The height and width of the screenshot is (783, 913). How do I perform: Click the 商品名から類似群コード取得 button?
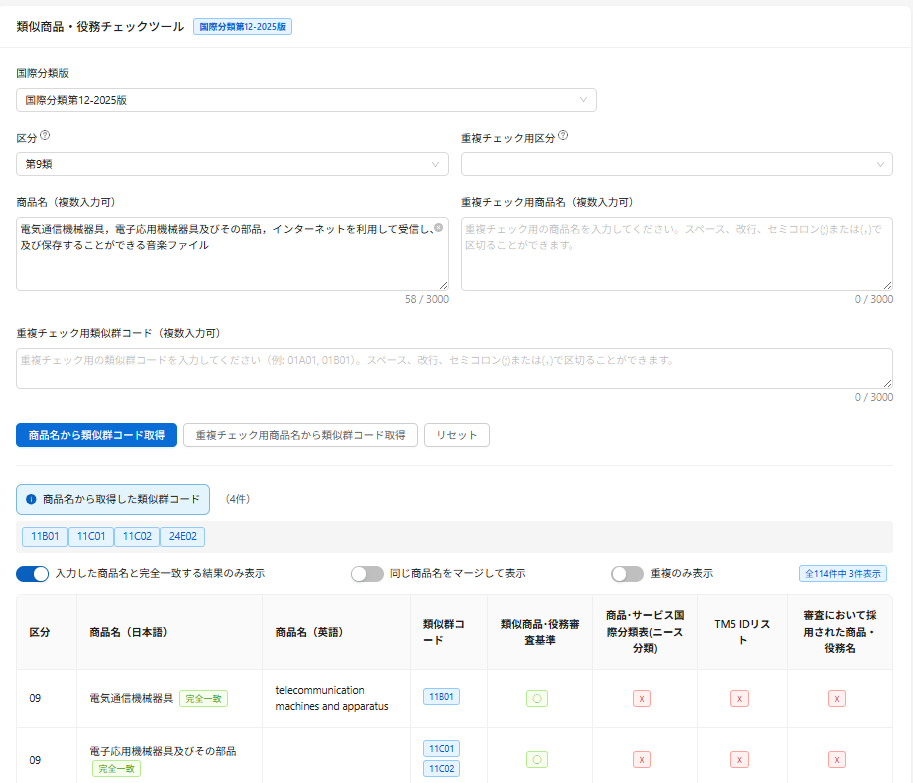click(x=96, y=435)
